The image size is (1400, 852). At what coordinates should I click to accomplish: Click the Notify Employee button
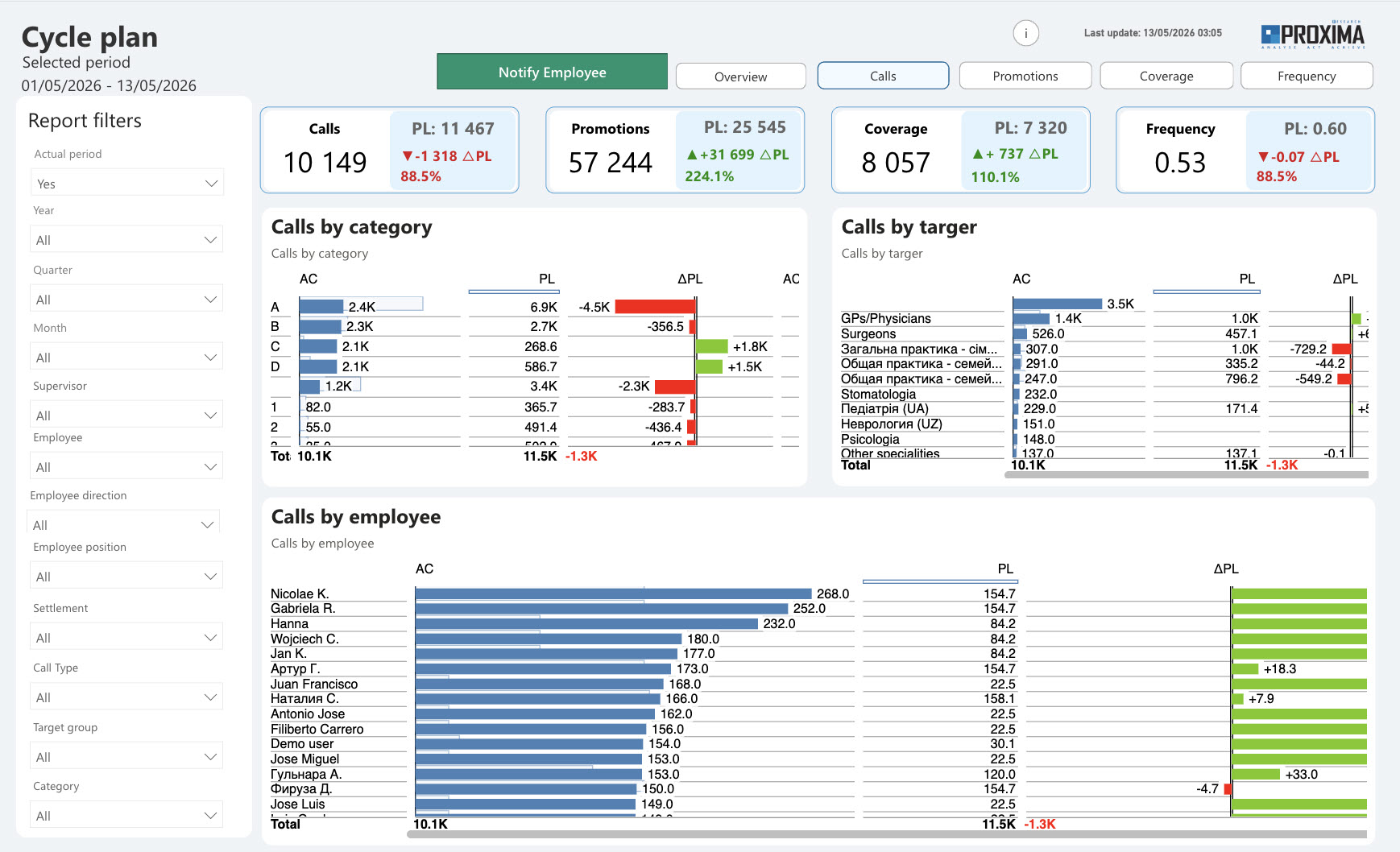coord(552,72)
